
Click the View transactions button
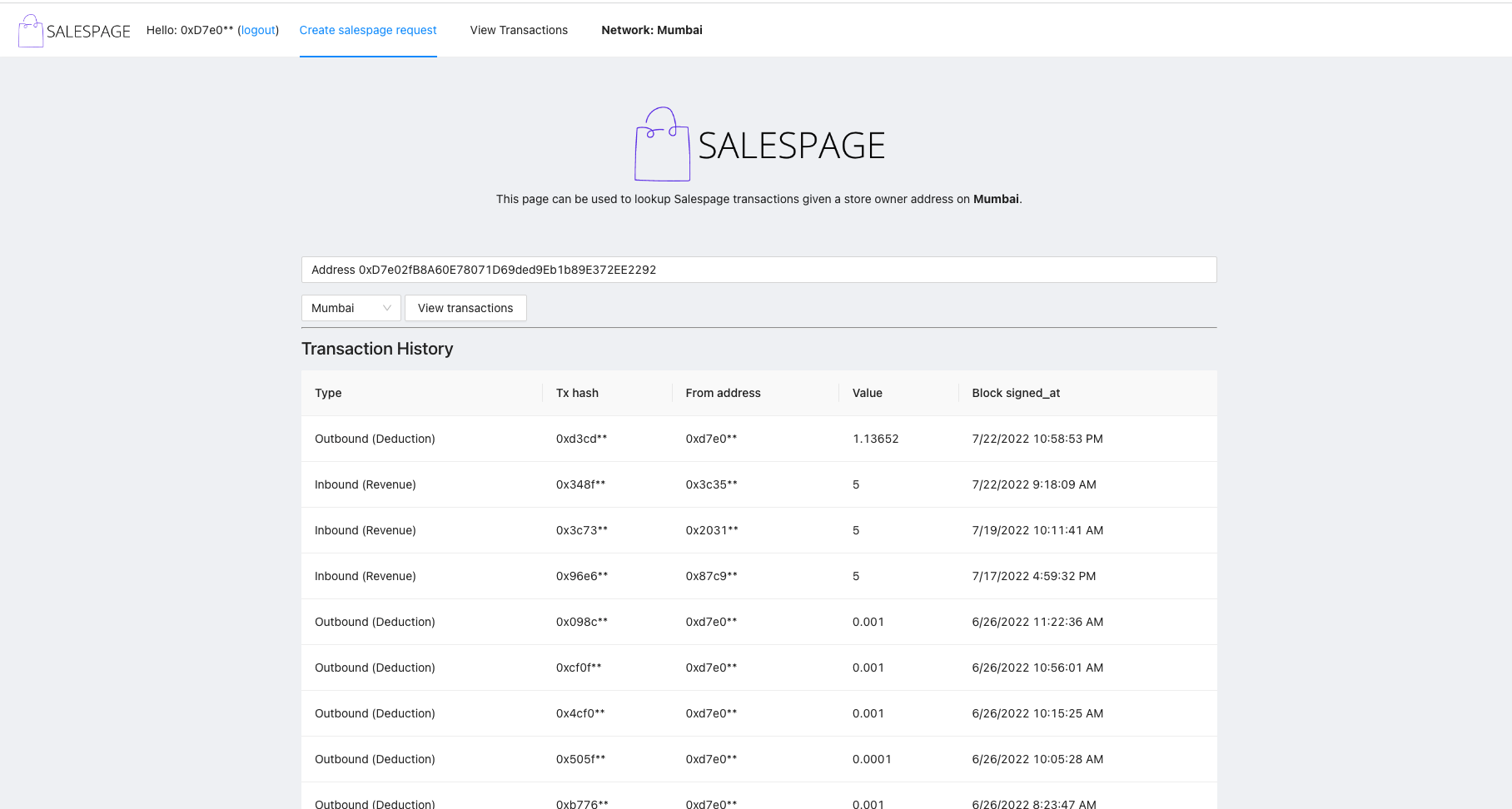click(x=465, y=308)
